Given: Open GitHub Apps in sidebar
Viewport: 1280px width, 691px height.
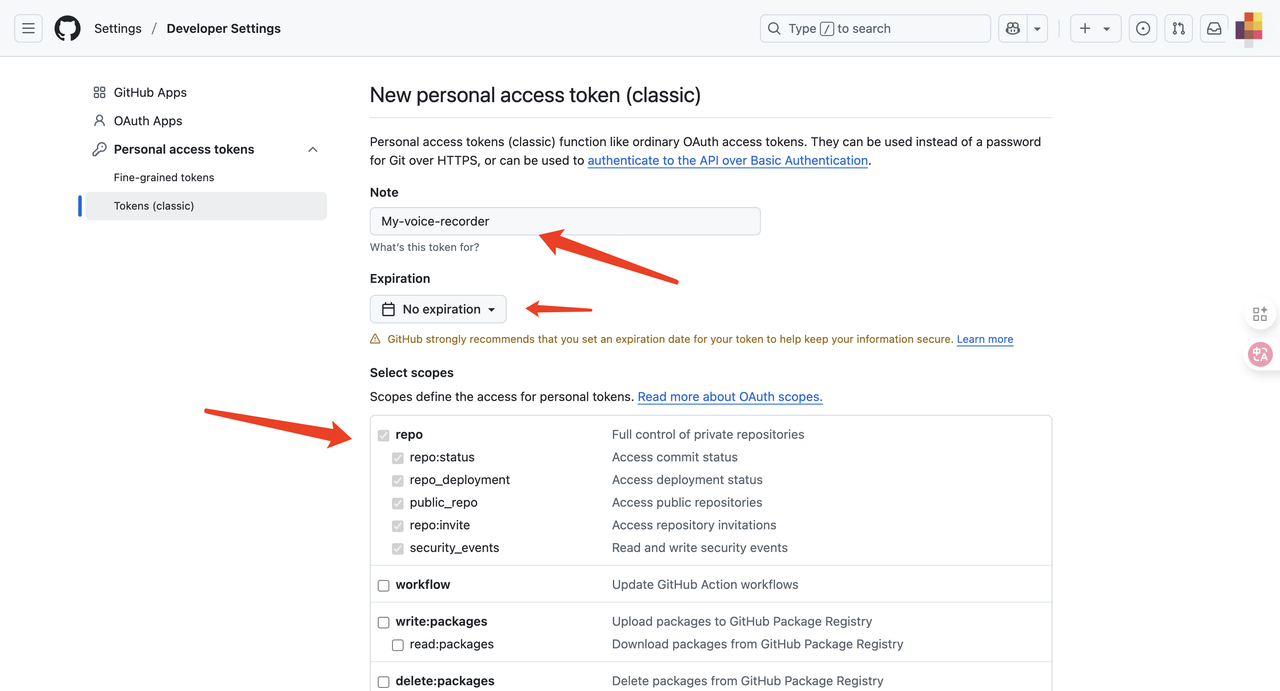Looking at the screenshot, I should (x=150, y=93).
